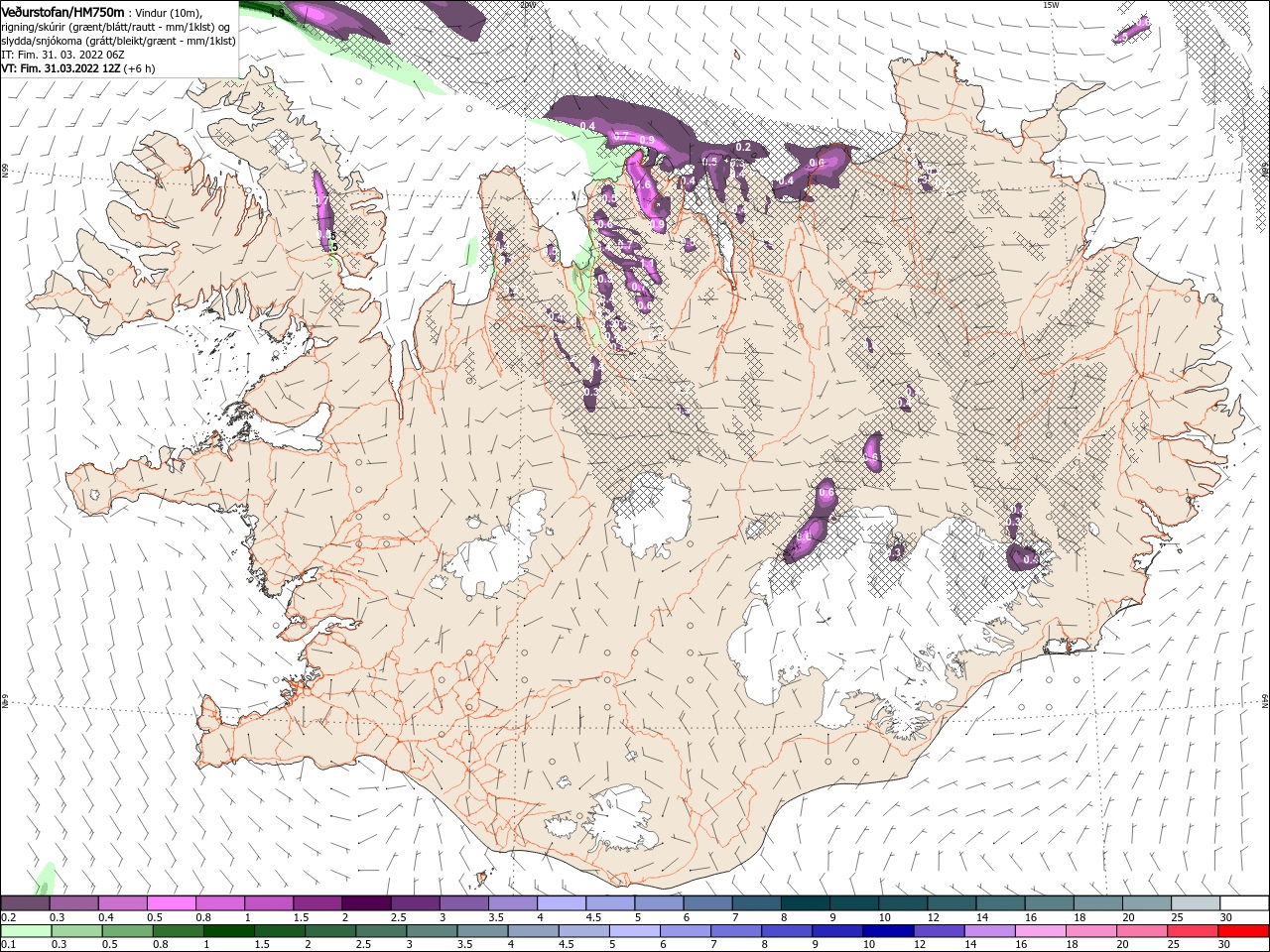This screenshot has width=1270, height=952.
Task: Pick the 3–3.5 violet swatch, upper legend row
Action: point(463,902)
